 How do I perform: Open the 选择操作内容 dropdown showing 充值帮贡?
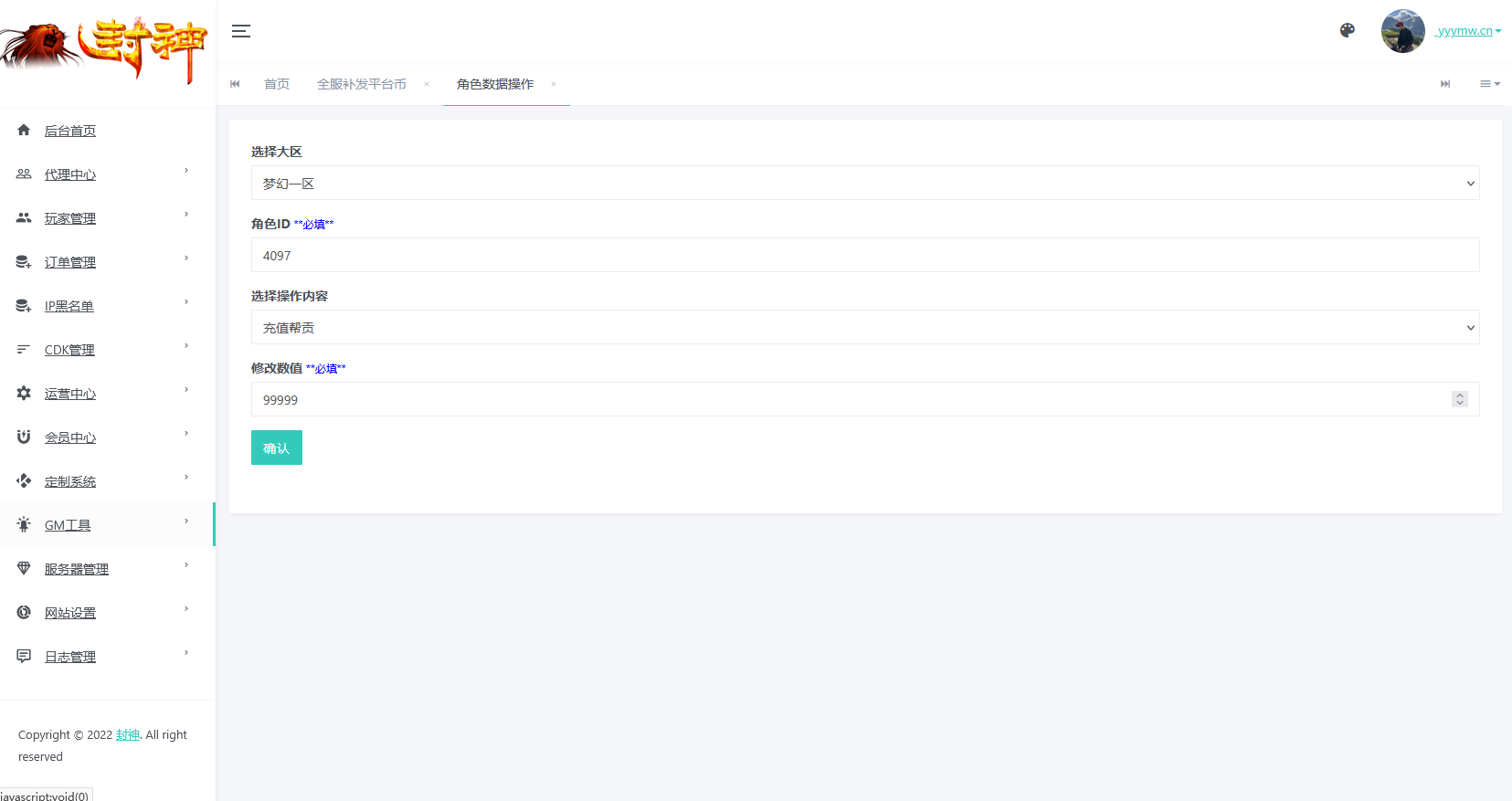(x=864, y=327)
